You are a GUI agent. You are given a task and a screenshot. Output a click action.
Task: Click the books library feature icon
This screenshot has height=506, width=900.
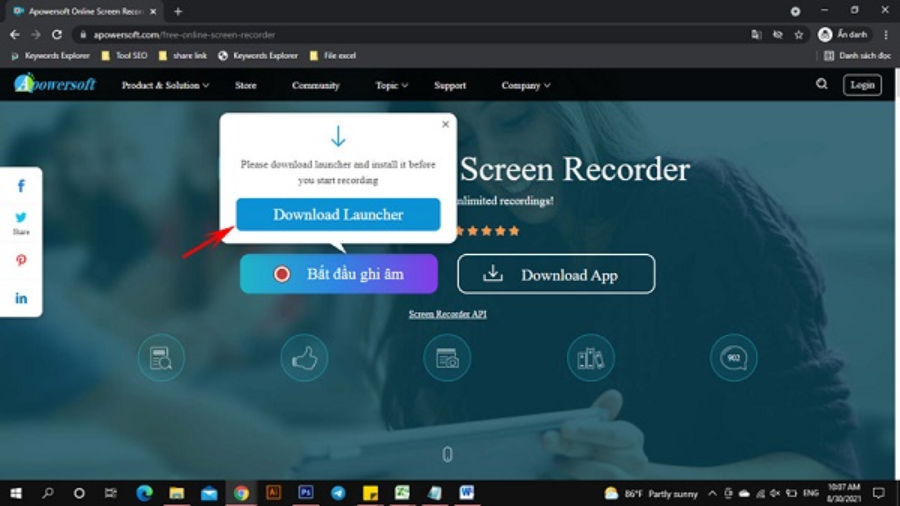tap(591, 358)
